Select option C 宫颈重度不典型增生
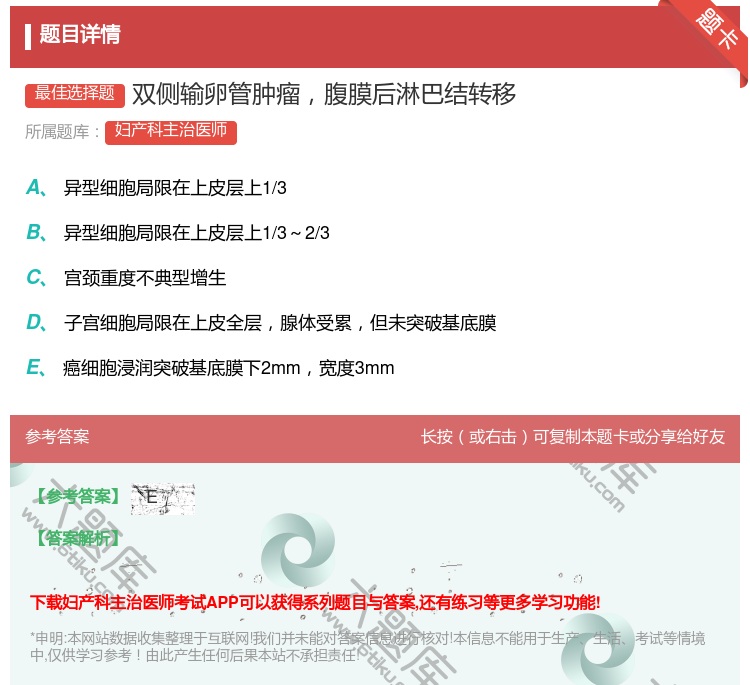The height and width of the screenshot is (685, 750). (x=145, y=278)
